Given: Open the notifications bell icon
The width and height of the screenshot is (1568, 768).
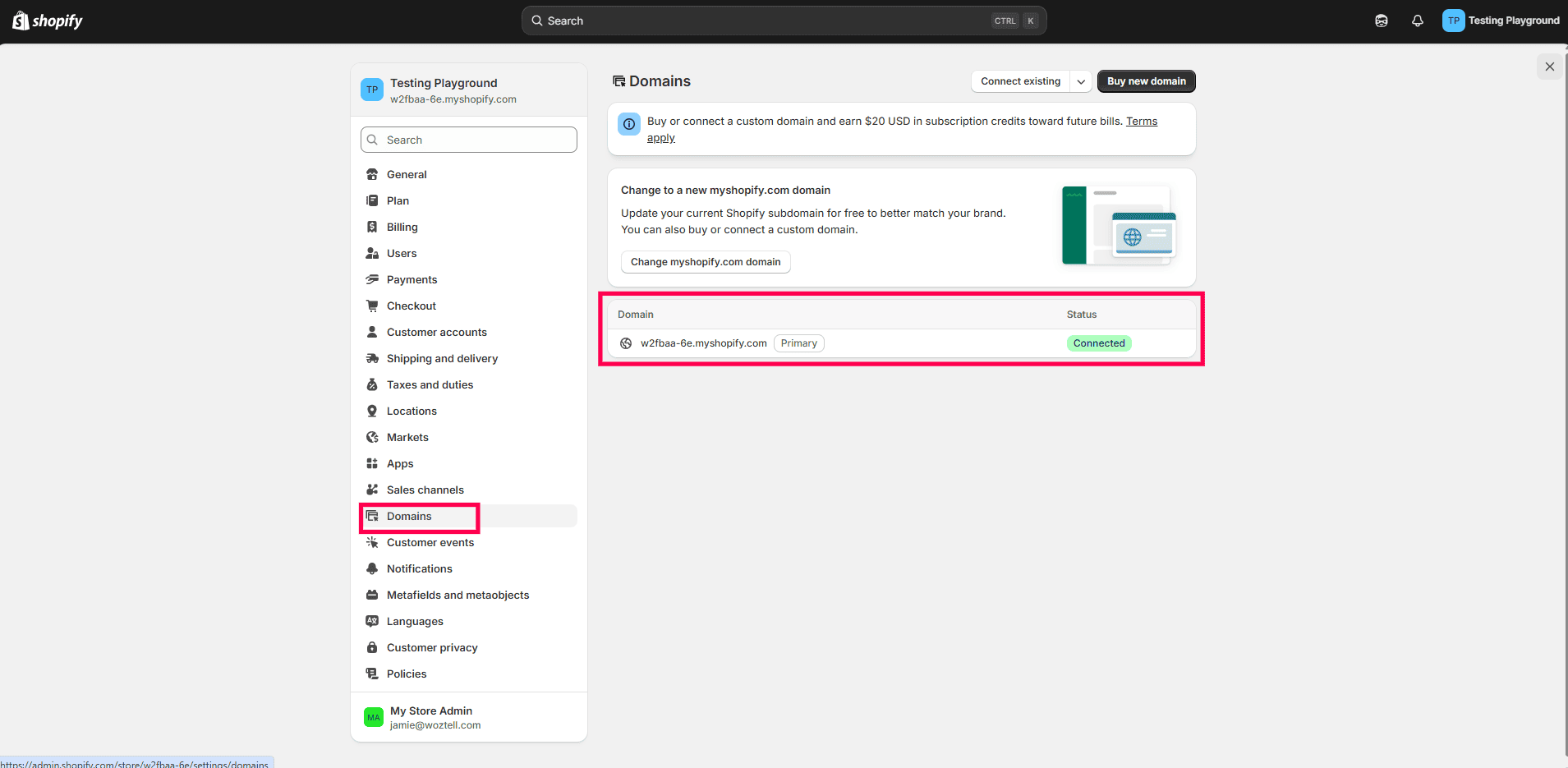Looking at the screenshot, I should click(x=1417, y=21).
